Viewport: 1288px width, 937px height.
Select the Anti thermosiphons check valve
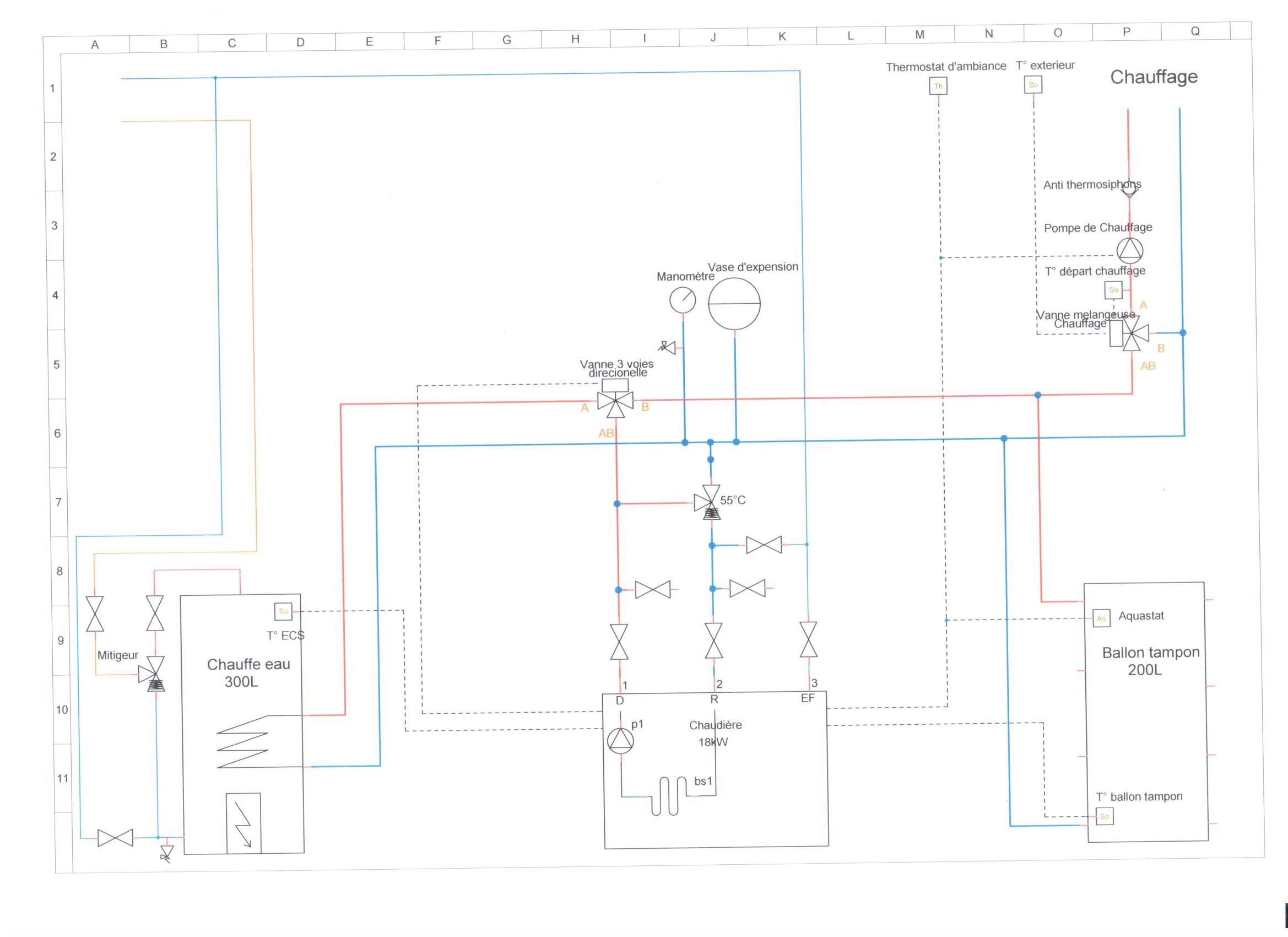(x=1129, y=189)
